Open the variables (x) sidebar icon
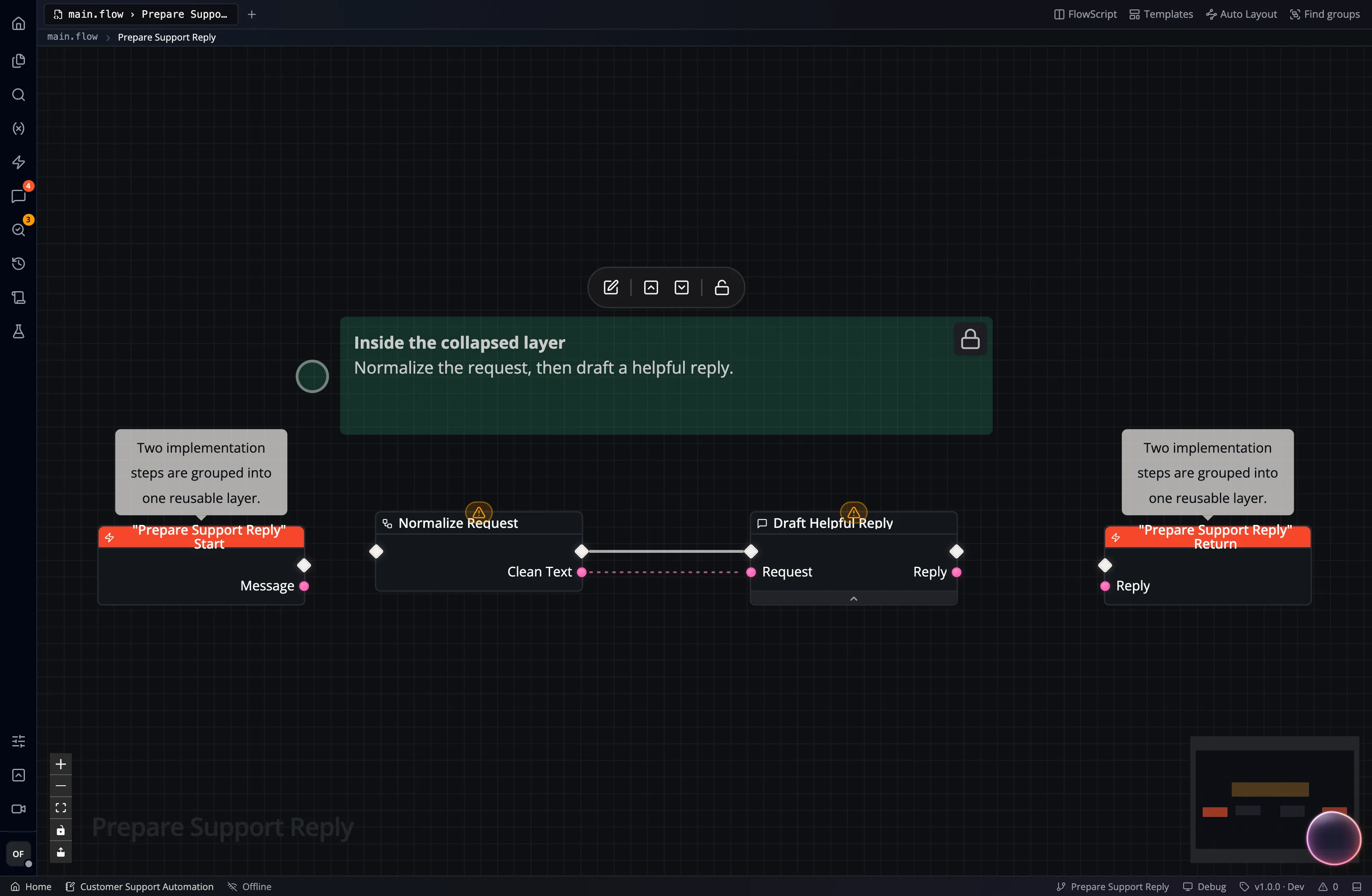Screen dimensions: 1372x896 point(19,128)
